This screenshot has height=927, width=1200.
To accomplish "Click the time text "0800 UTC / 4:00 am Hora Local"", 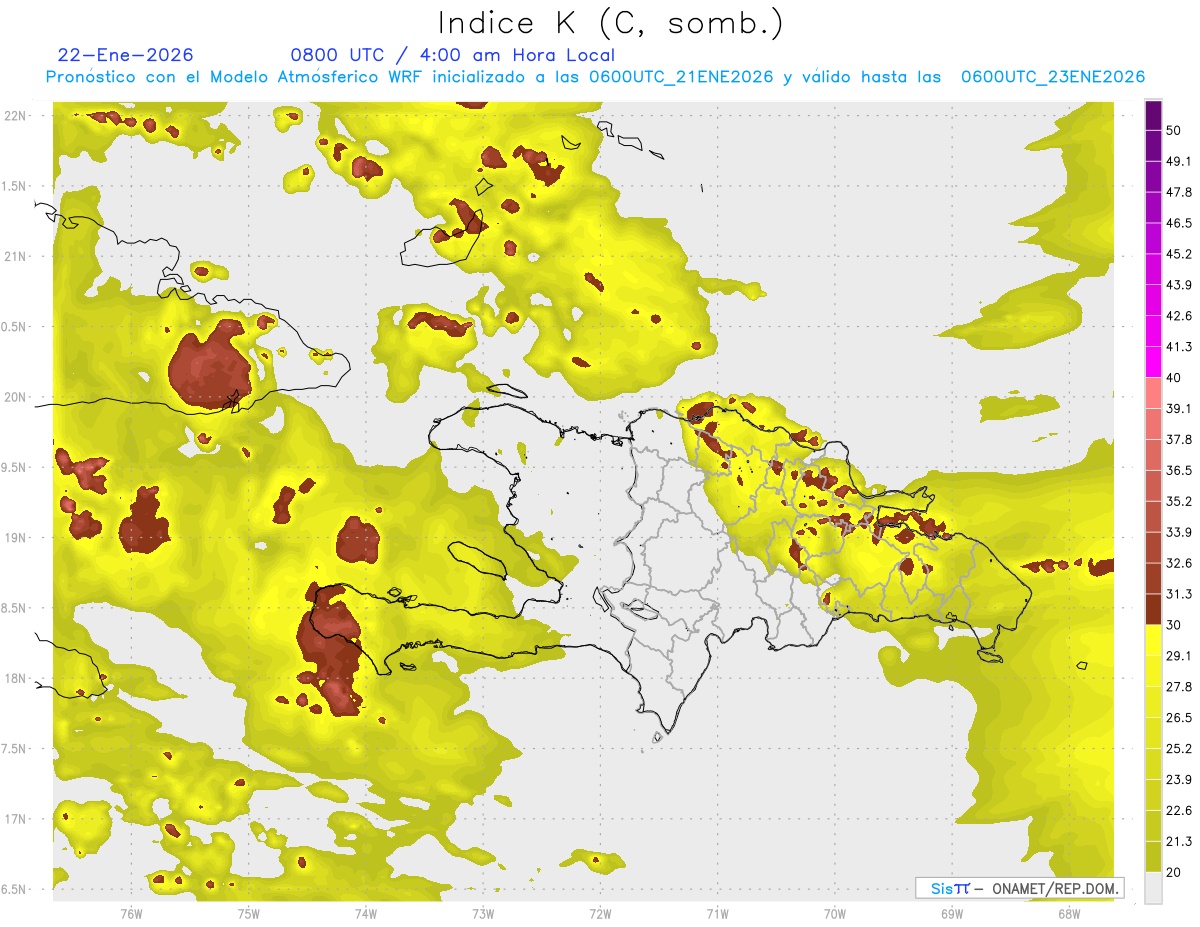I will coord(453,55).
